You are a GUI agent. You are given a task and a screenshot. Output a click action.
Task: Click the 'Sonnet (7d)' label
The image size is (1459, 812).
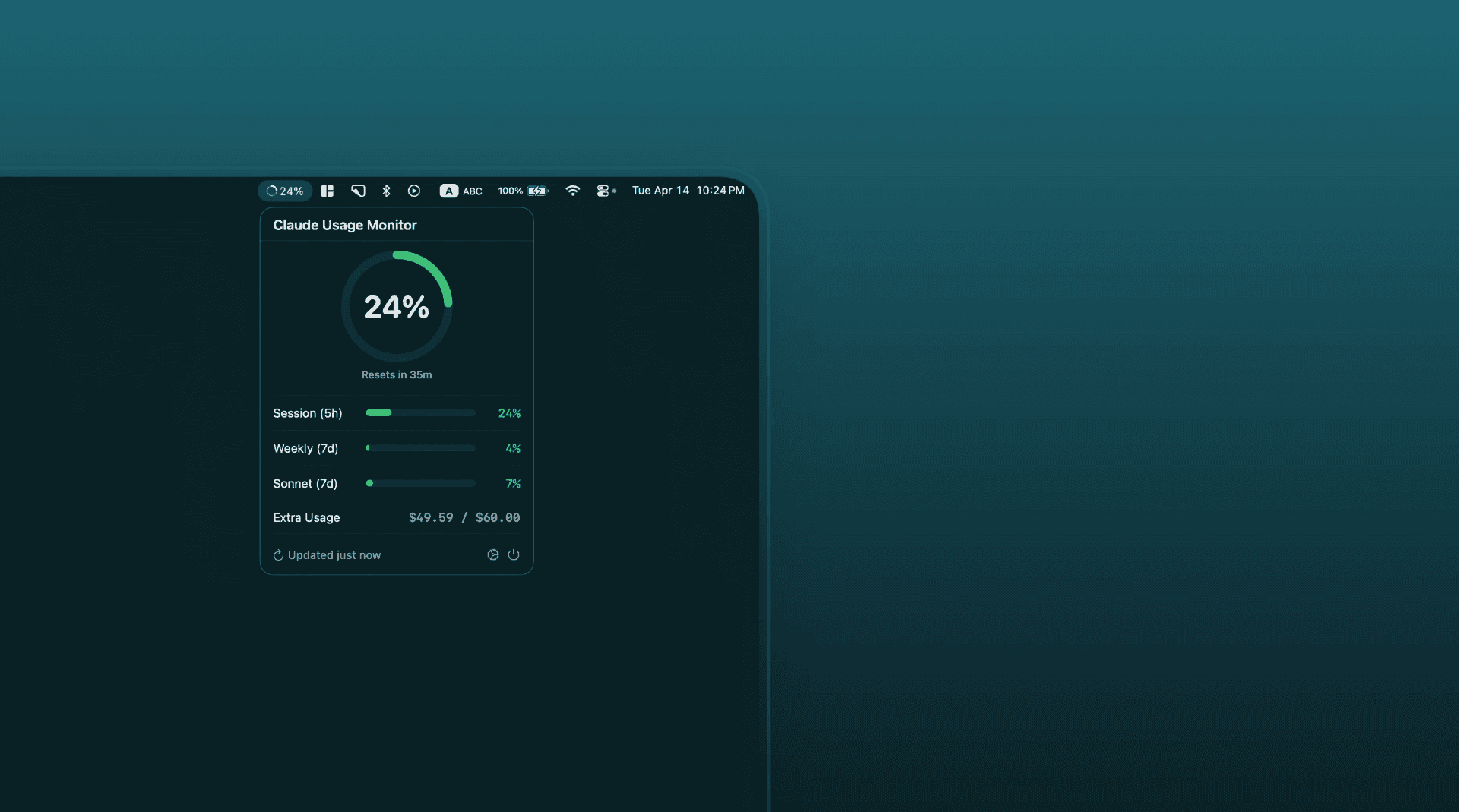[x=305, y=483]
